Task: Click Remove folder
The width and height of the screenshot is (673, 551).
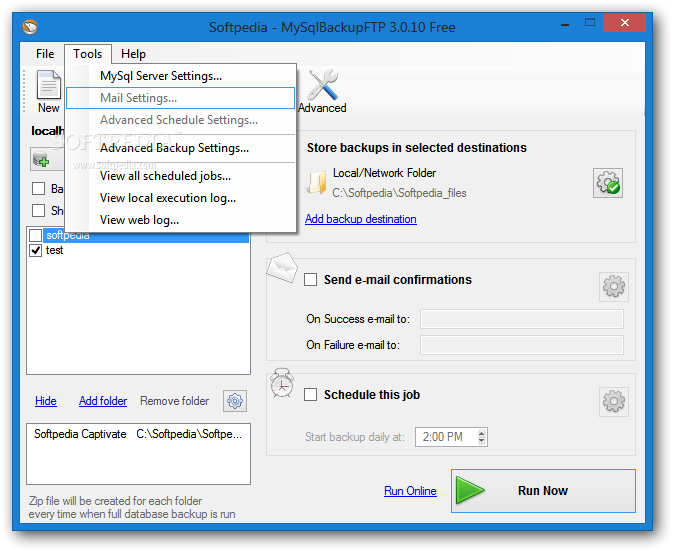Action: point(175,401)
